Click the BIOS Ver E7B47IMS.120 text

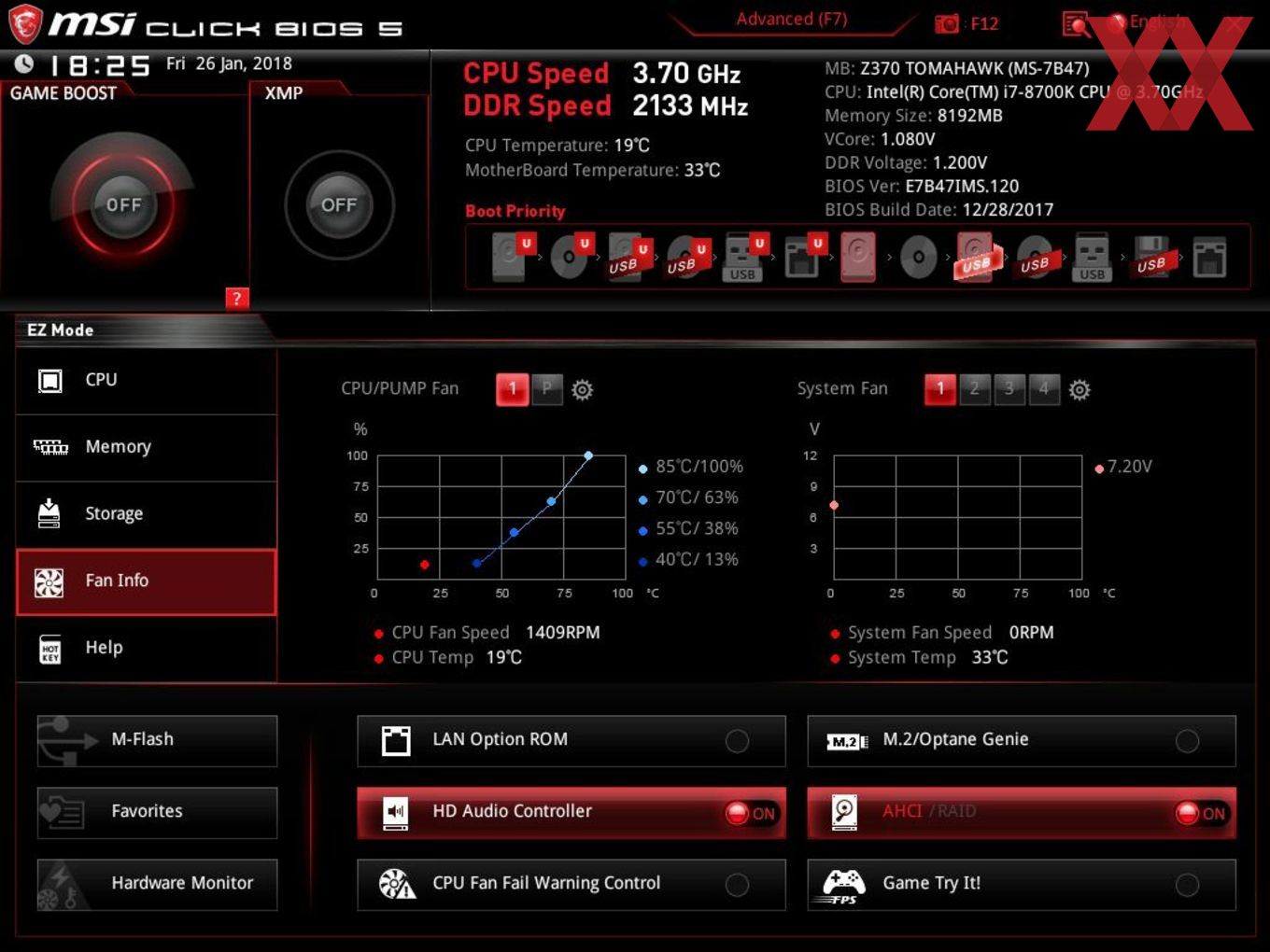pyautogui.click(x=922, y=187)
